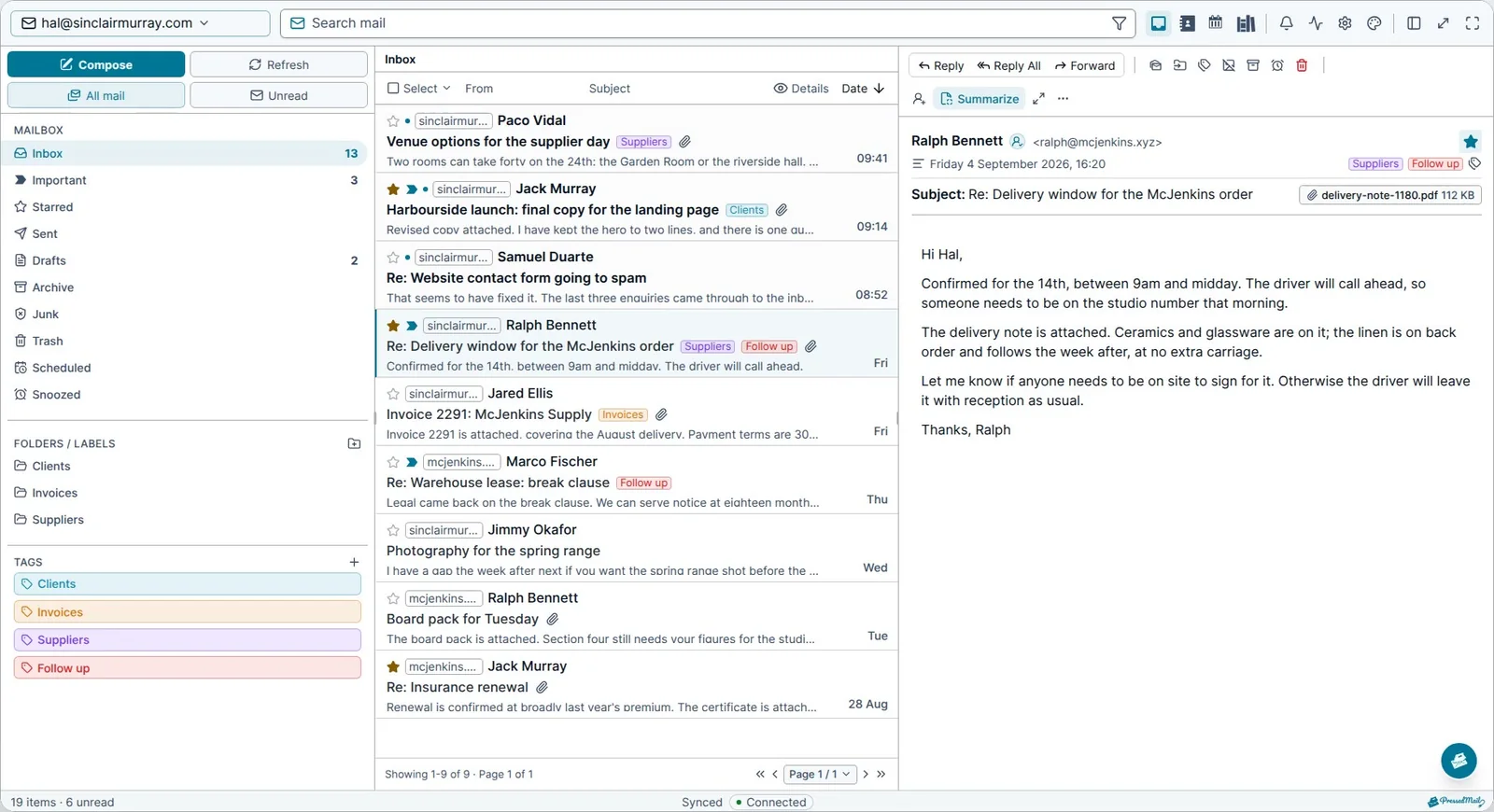This screenshot has width=1494, height=812.
Task: Move message to folder icon
Action: click(x=1179, y=65)
